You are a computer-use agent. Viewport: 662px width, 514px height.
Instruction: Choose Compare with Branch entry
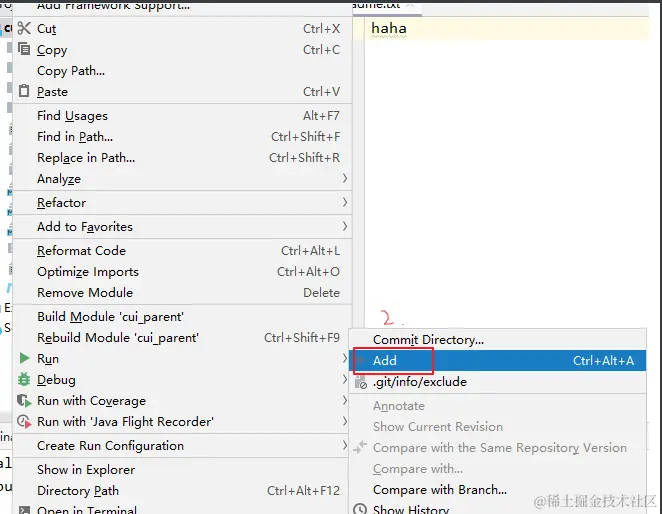point(498,490)
